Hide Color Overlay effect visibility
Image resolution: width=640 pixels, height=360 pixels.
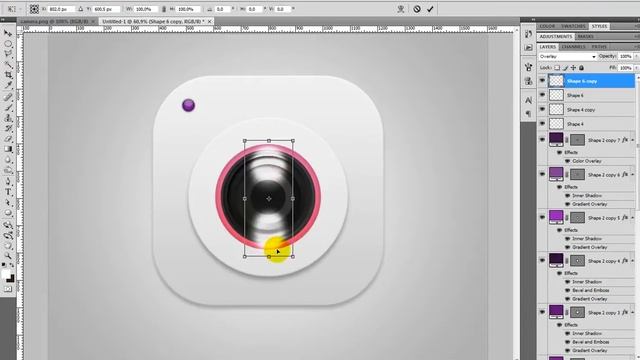[x=567, y=161]
